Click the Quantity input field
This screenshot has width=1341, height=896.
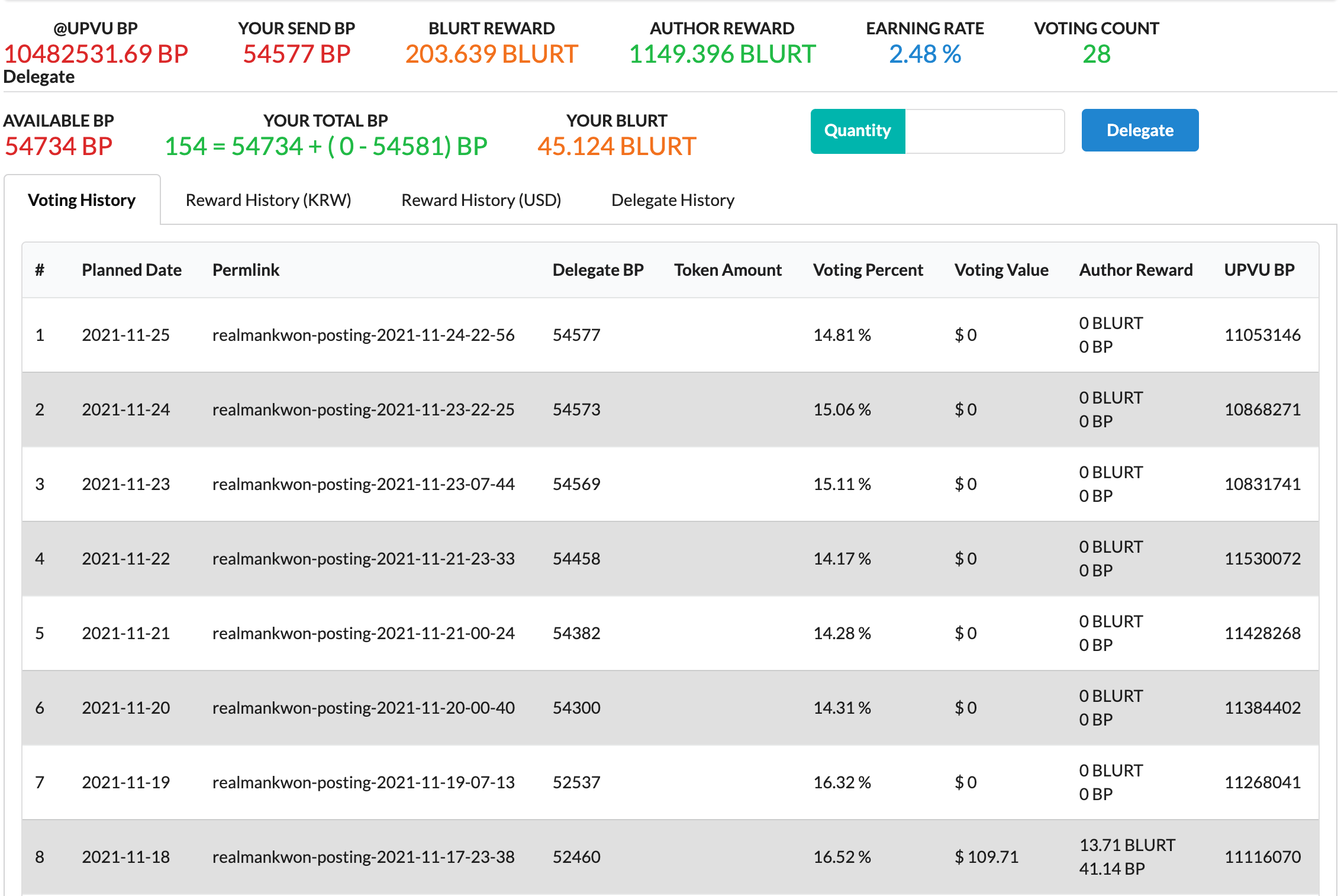[x=984, y=131]
